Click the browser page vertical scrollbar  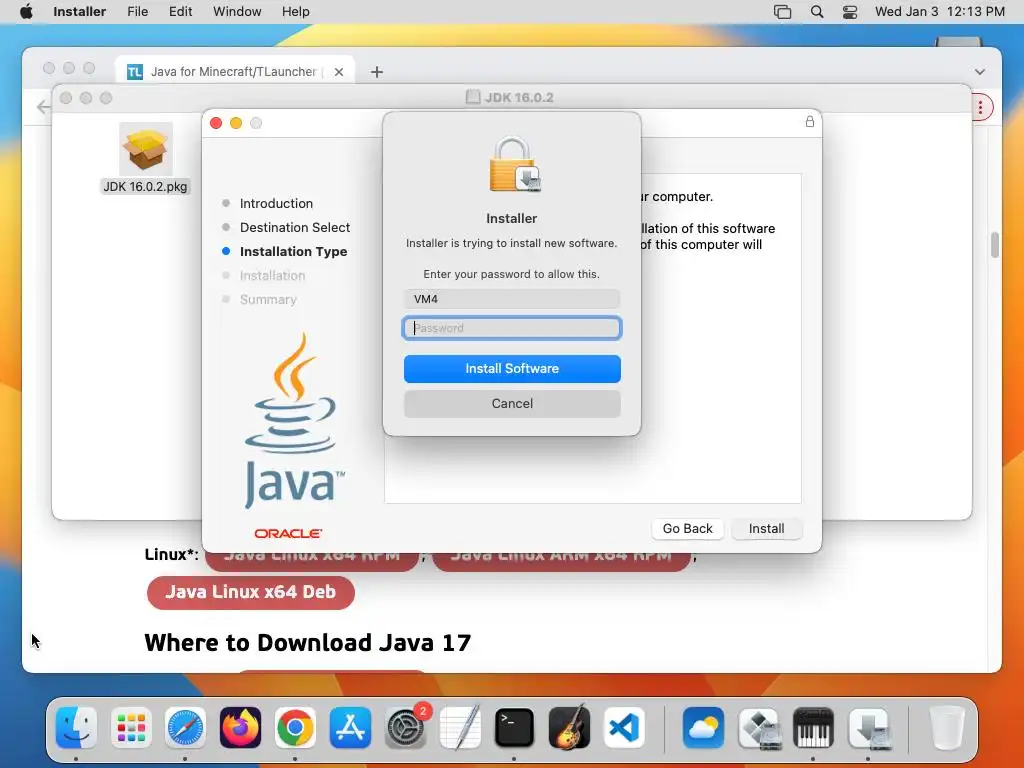click(x=995, y=245)
